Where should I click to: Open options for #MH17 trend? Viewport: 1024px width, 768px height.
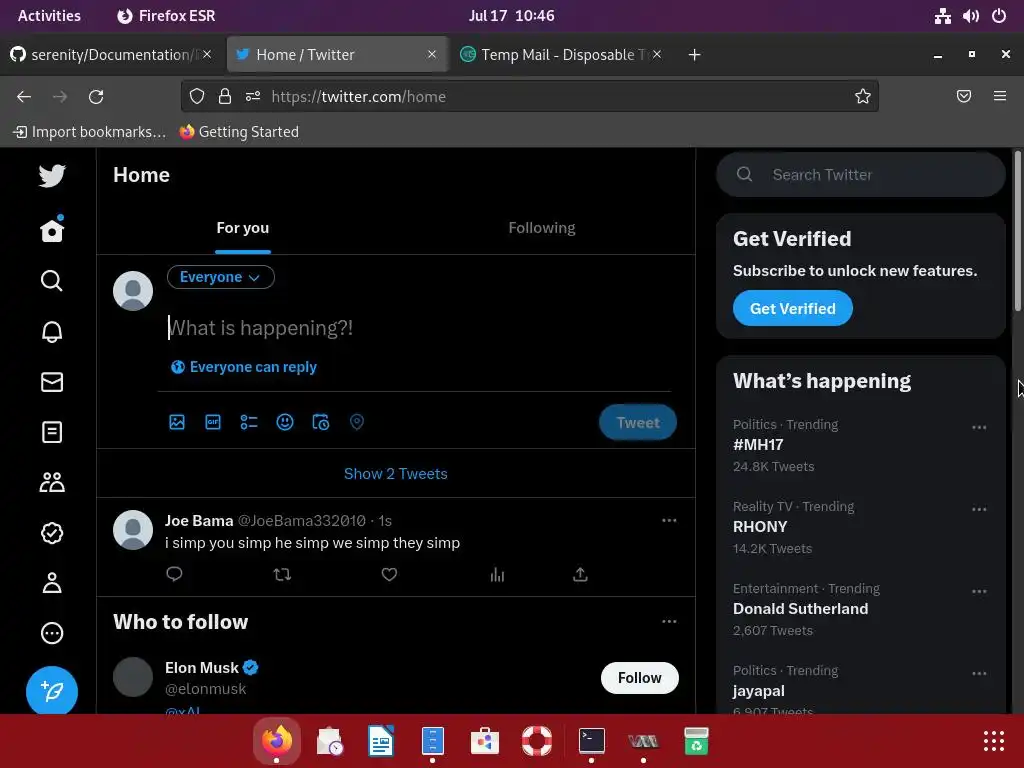tap(979, 427)
